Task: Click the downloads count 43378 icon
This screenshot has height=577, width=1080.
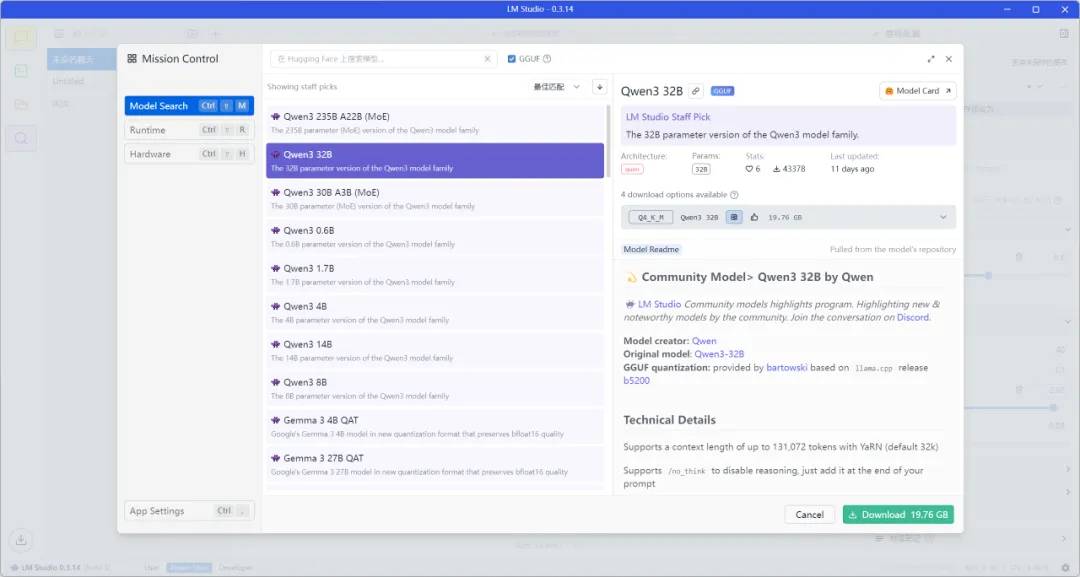Action: 776,169
